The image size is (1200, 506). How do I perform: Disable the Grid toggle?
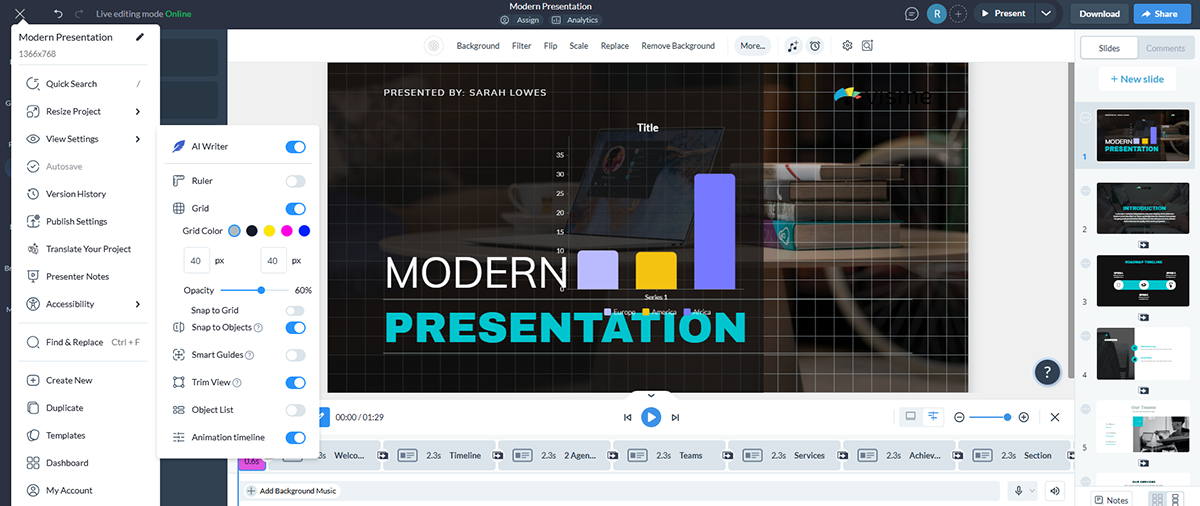click(295, 209)
